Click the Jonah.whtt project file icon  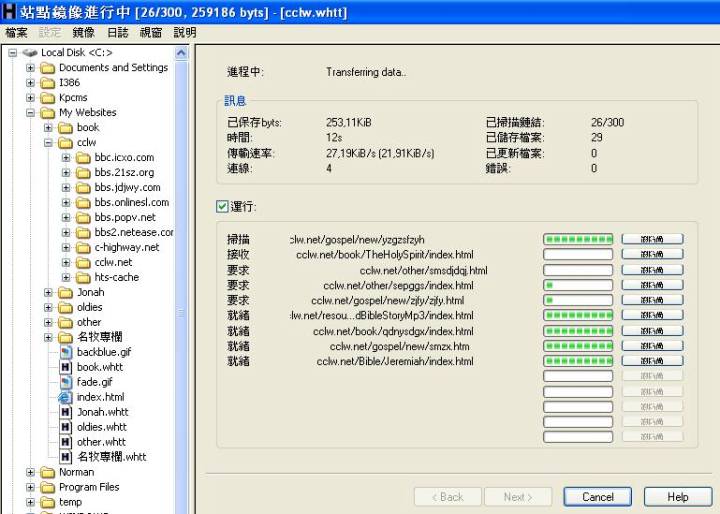click(x=66, y=412)
